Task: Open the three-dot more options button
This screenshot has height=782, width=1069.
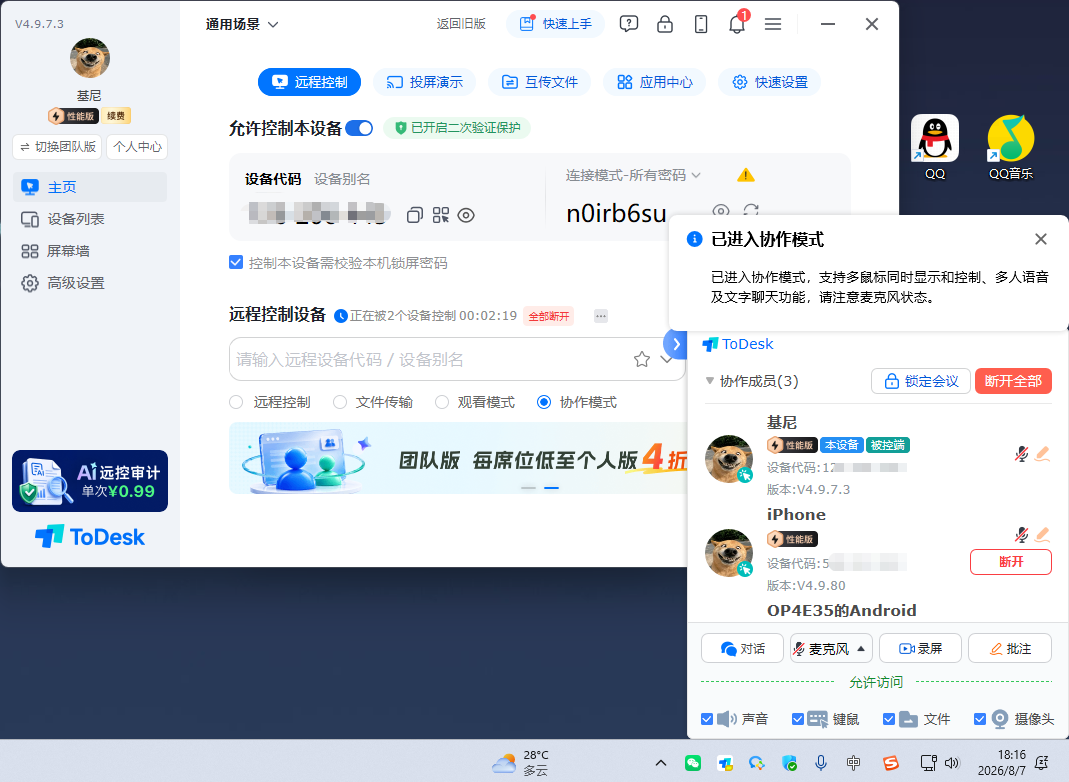Action: pos(601,316)
